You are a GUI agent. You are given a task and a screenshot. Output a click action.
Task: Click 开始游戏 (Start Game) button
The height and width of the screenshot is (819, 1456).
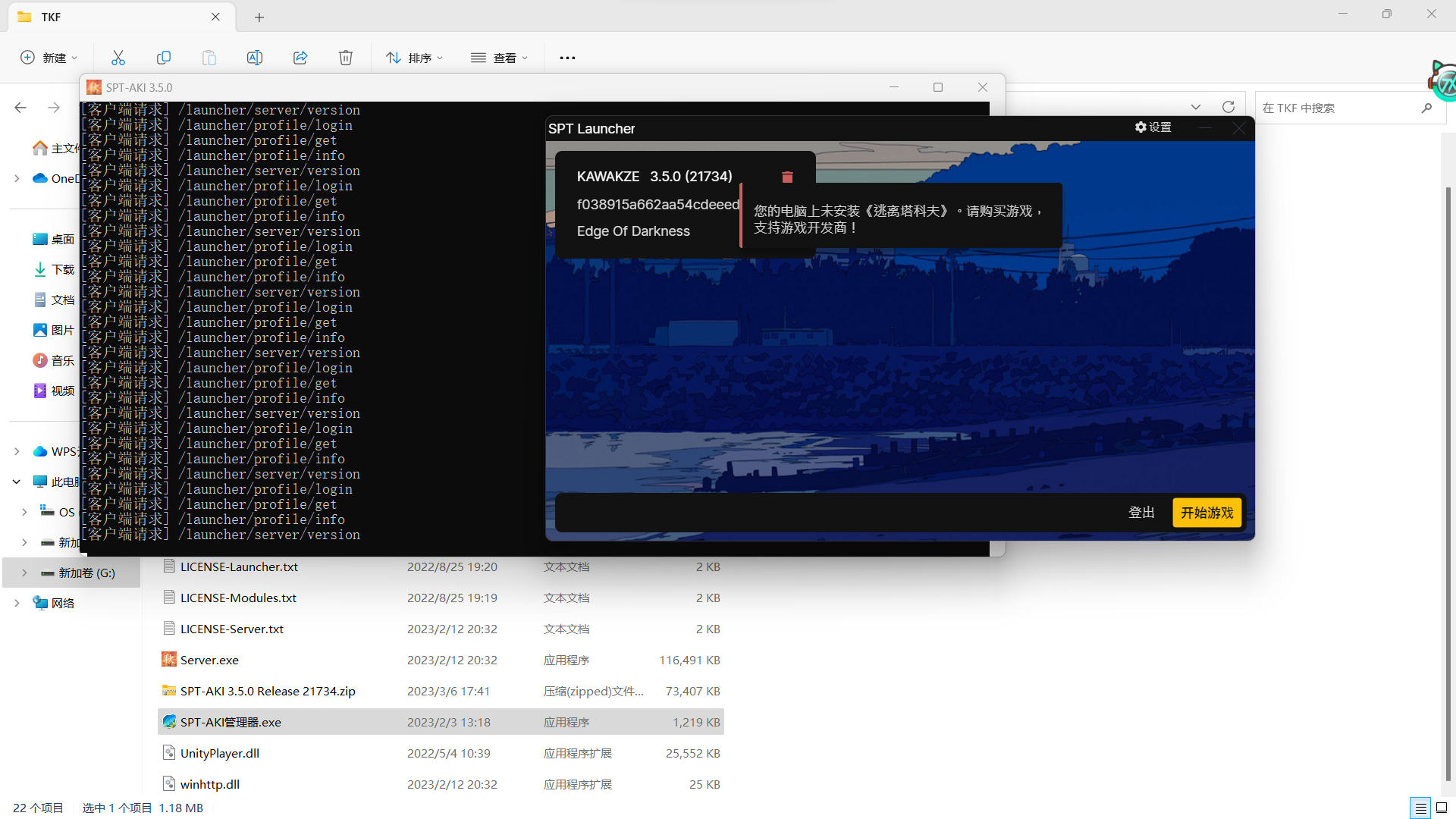pos(1207,513)
